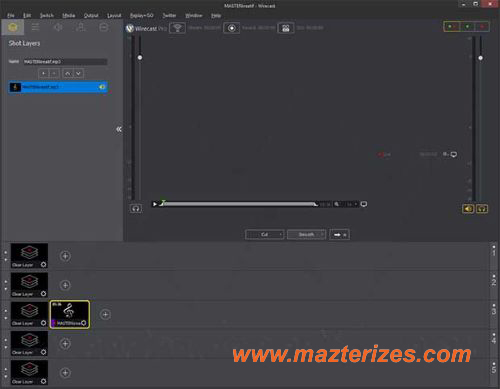Click the lower arrow on layer 5 left edge

6,376
